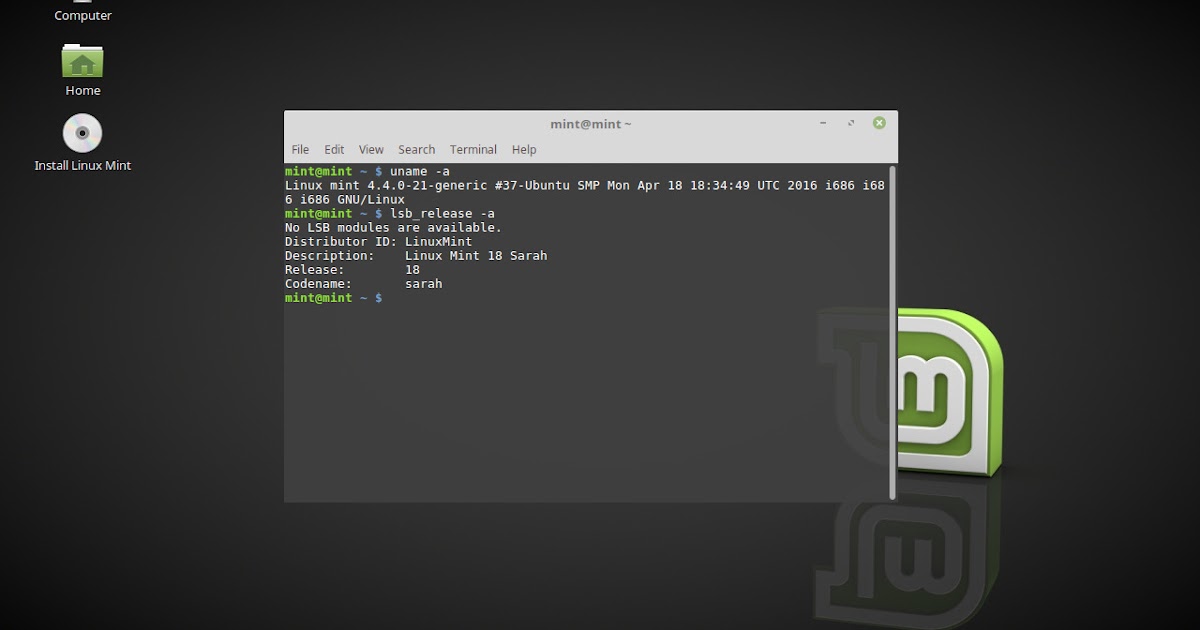Image resolution: width=1200 pixels, height=630 pixels.
Task: Open the Search menu in the terminal
Action: [x=416, y=149]
